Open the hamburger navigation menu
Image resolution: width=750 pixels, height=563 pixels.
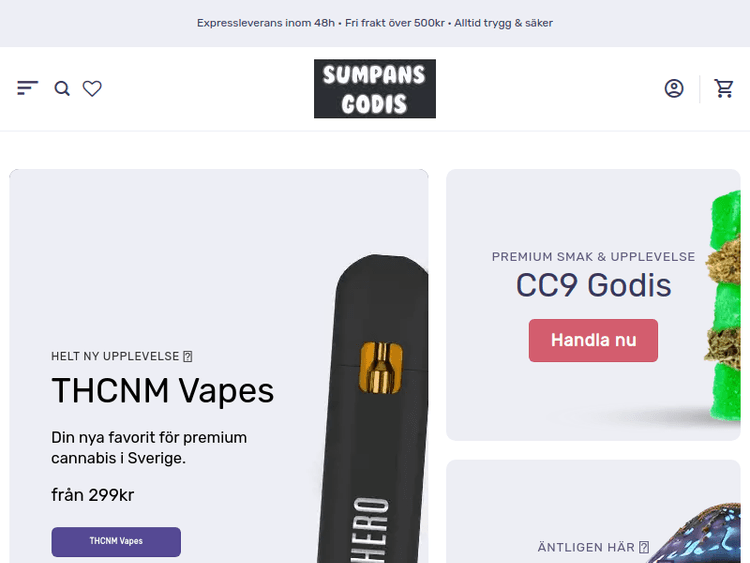pos(27,88)
